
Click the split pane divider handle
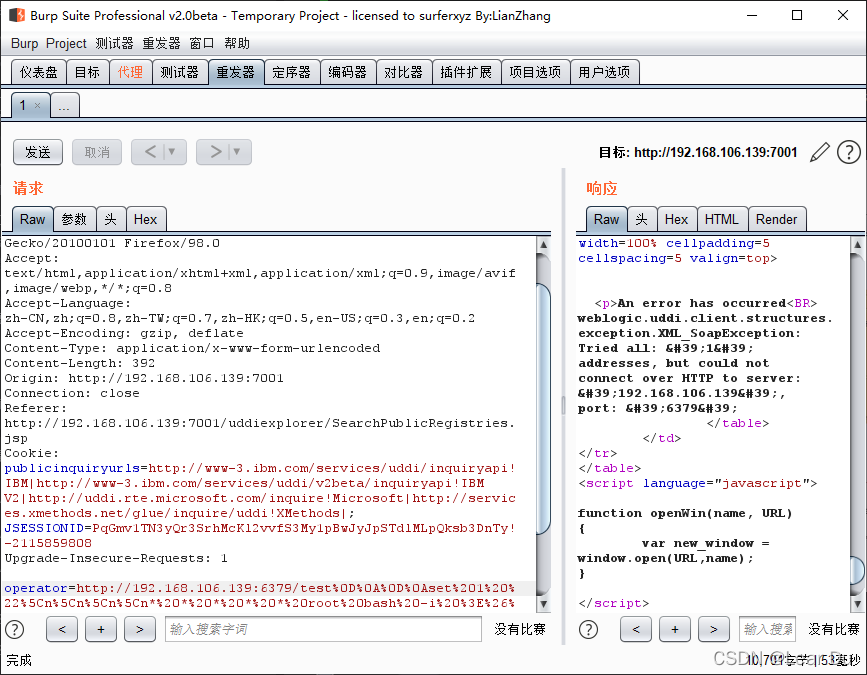[563, 405]
